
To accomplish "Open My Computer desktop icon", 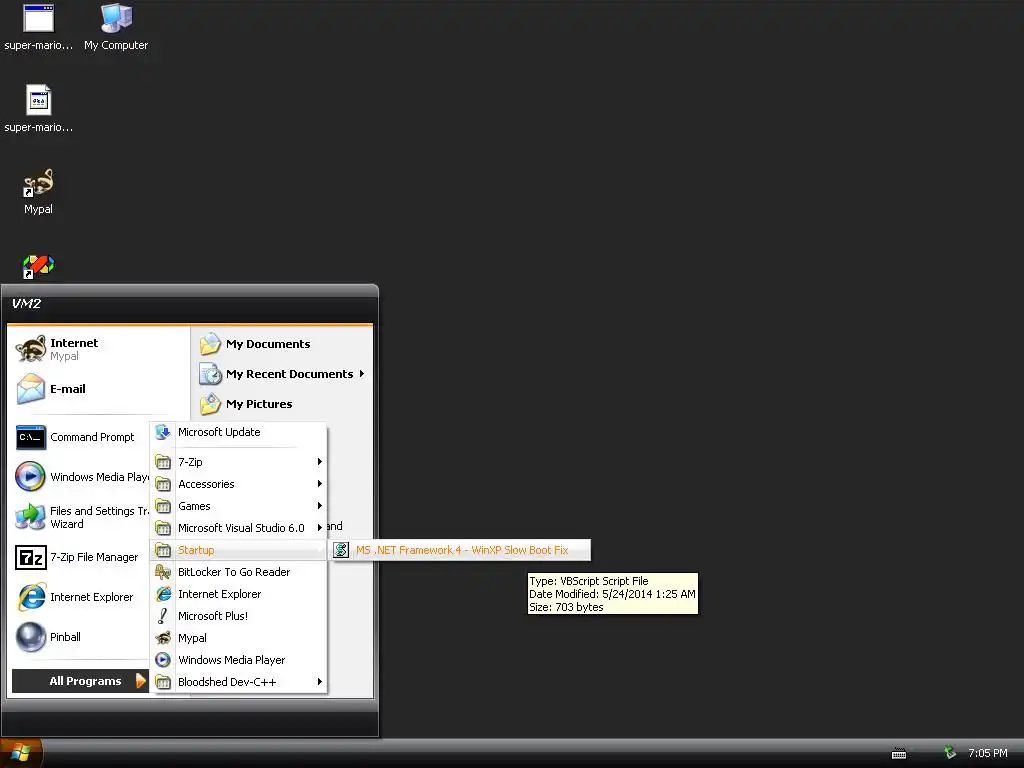I will point(116,27).
